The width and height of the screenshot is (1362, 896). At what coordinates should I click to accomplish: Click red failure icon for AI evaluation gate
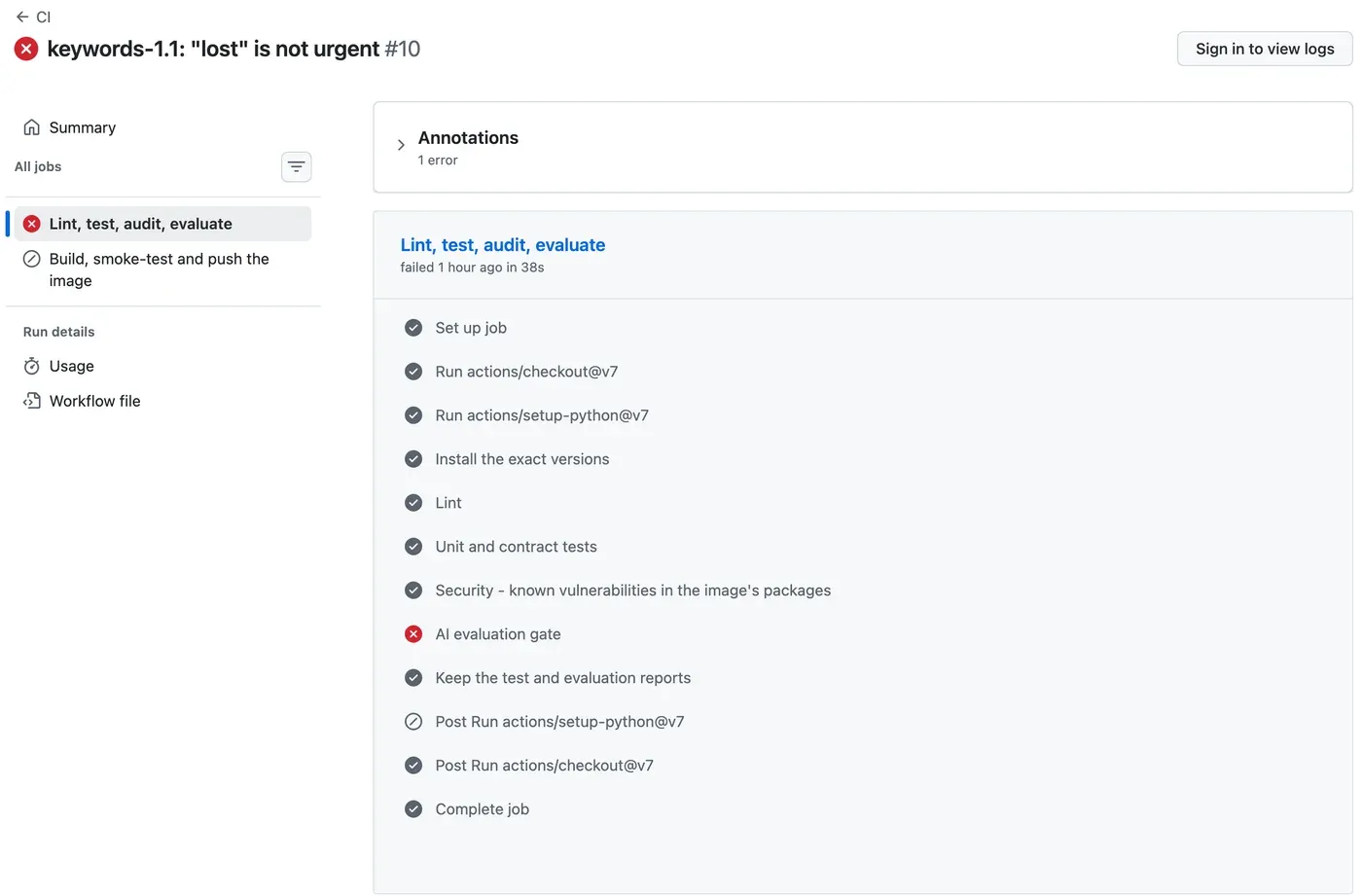(x=413, y=634)
